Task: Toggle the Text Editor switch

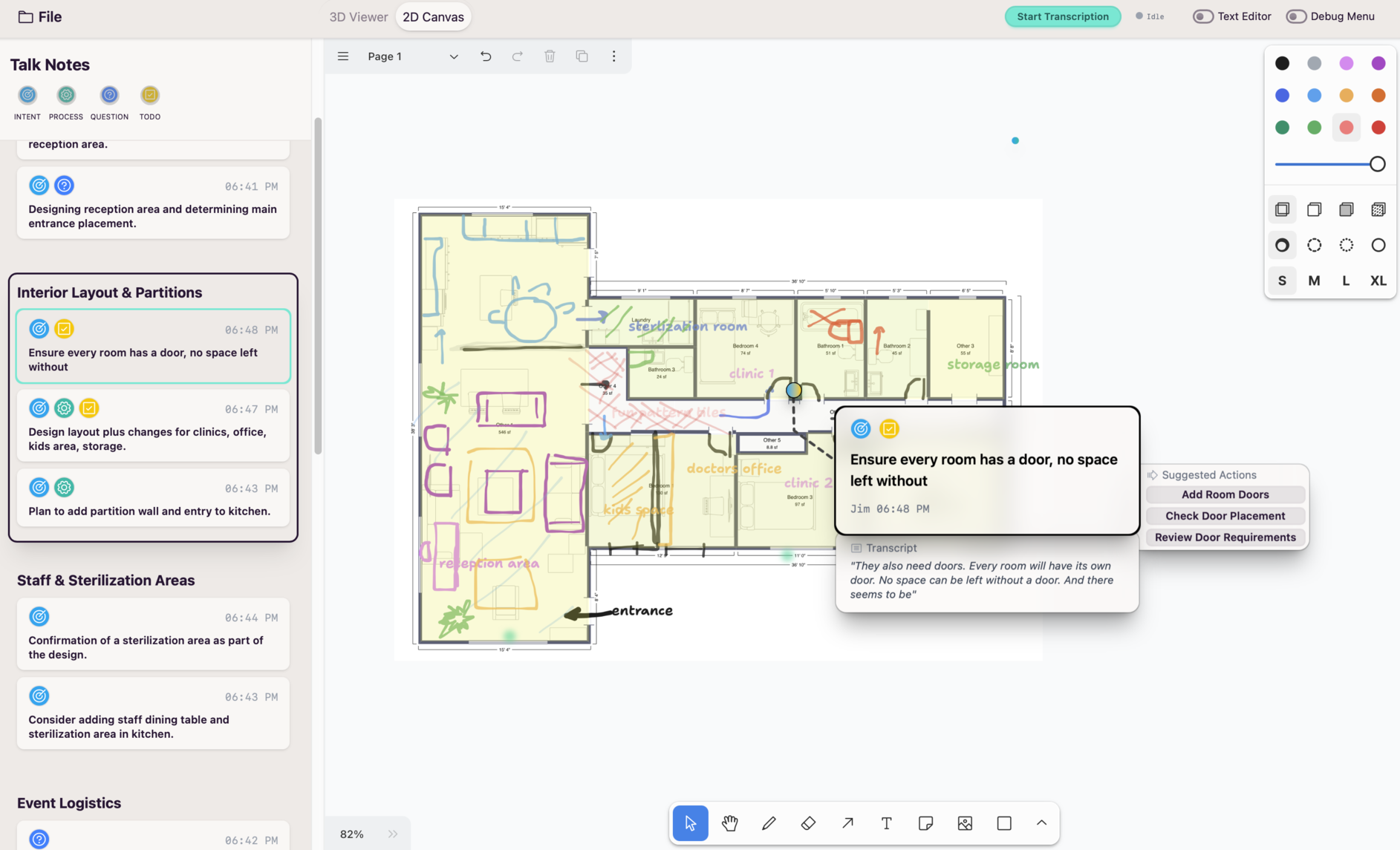Action: pyautogui.click(x=1202, y=16)
